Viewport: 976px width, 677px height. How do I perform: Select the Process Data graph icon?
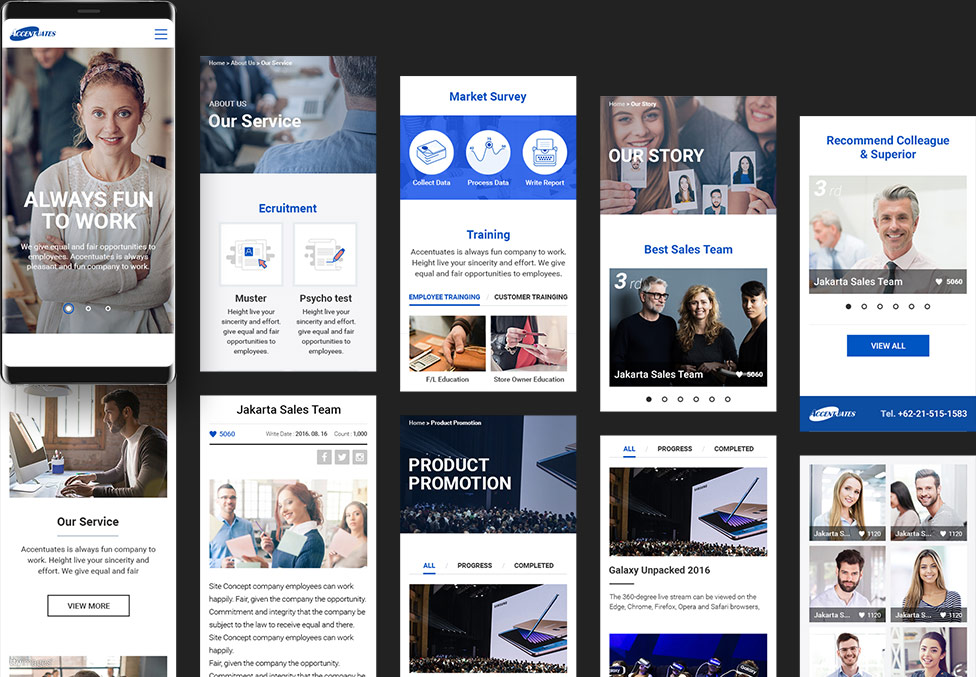coord(488,153)
